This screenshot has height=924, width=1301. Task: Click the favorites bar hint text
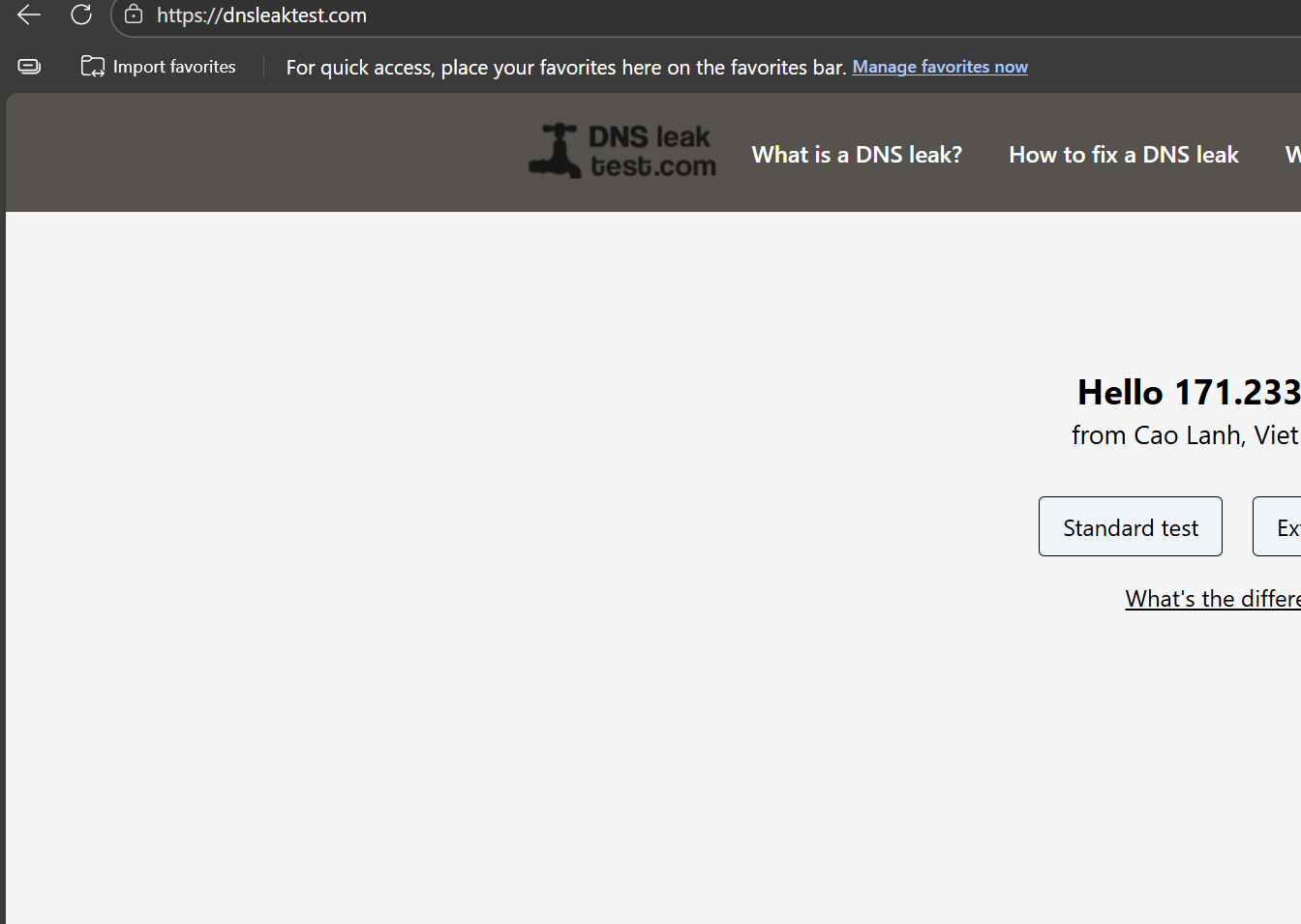(566, 68)
